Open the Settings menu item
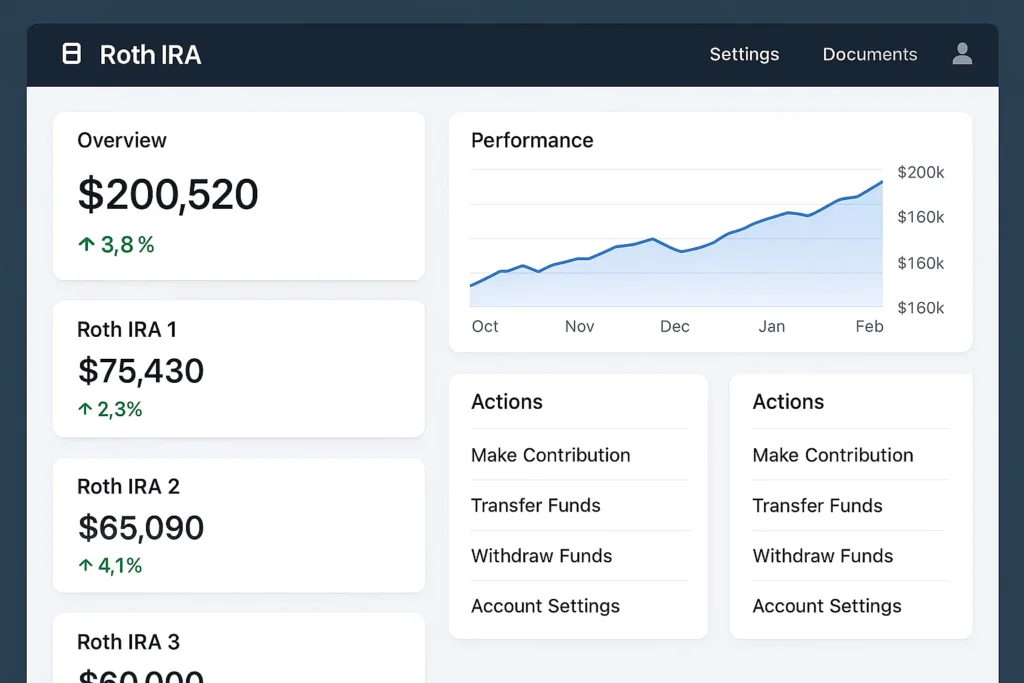 click(x=744, y=54)
